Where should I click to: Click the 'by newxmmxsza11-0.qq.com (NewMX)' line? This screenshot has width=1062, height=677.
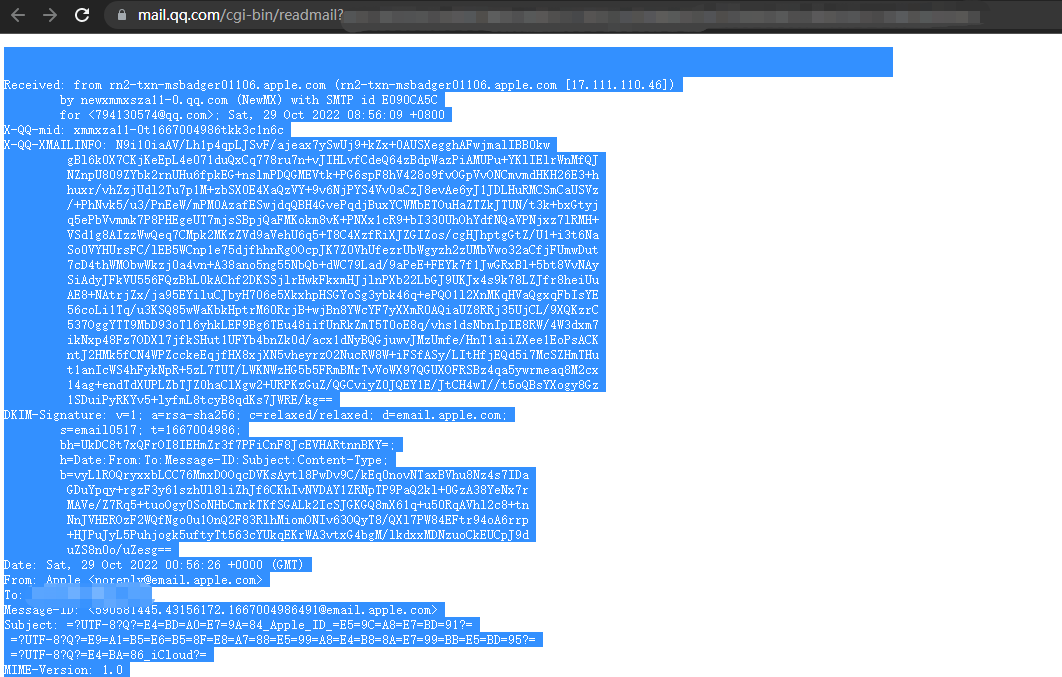(x=249, y=100)
